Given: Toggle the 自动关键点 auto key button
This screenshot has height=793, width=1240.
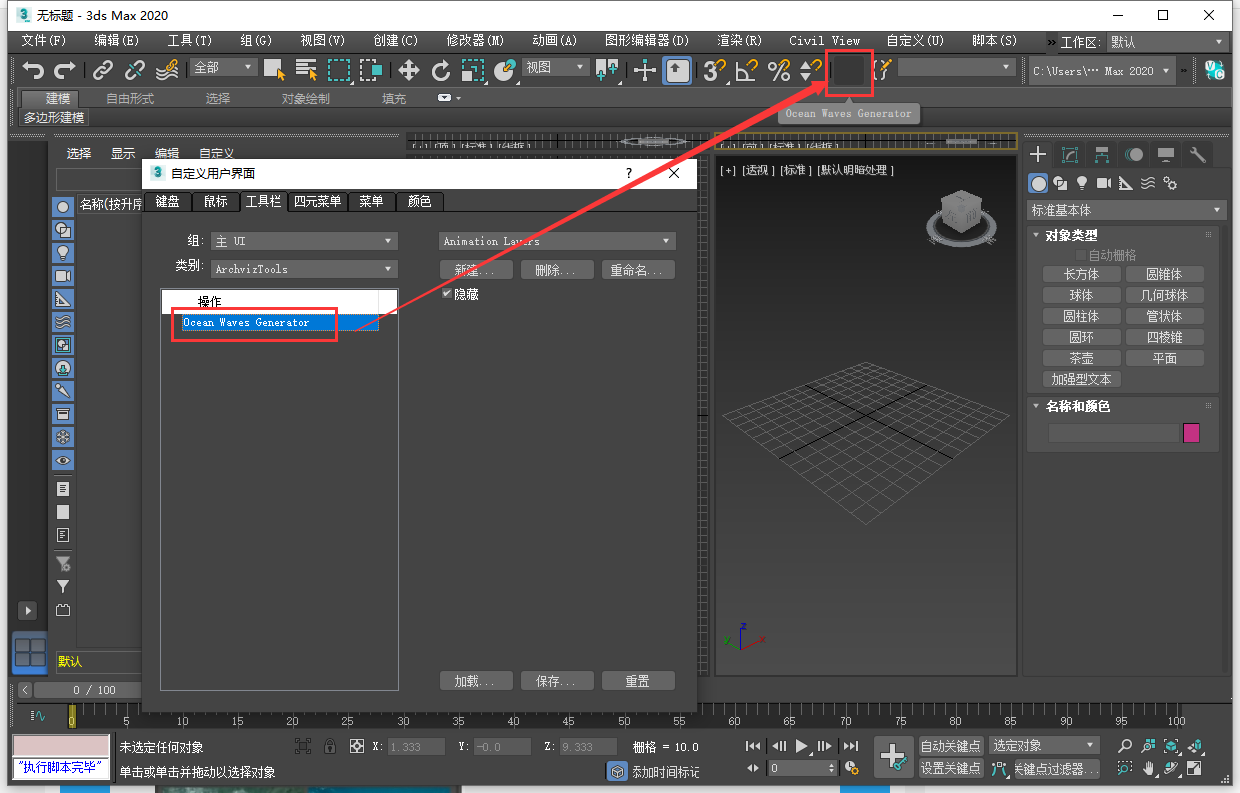Looking at the screenshot, I should coord(951,746).
